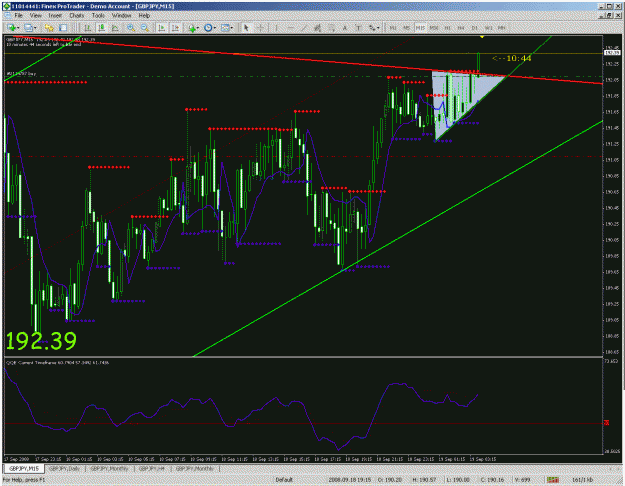
Task: Switch chart to Candlesticks type
Action: tap(101, 28)
